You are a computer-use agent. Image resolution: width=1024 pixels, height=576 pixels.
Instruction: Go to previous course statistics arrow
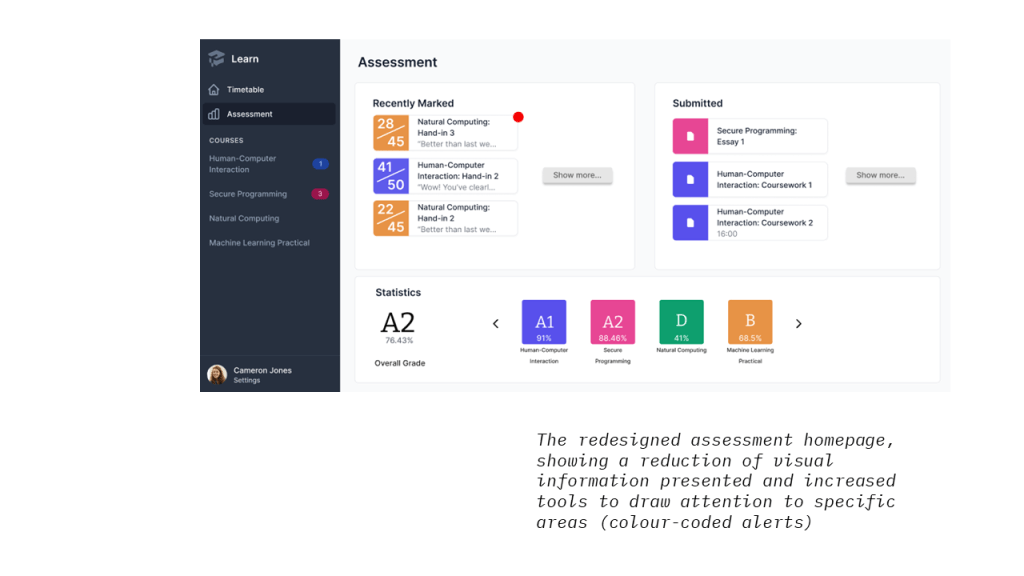(496, 324)
